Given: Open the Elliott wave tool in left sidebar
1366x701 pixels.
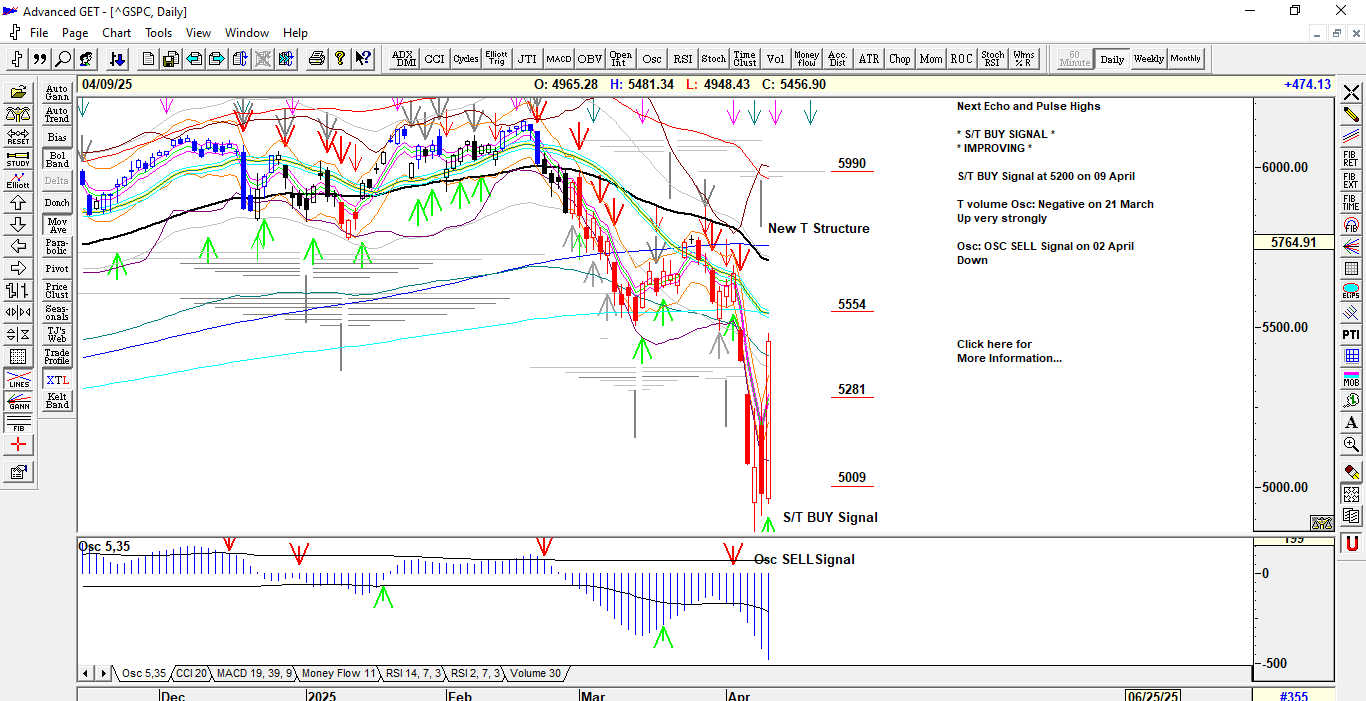Looking at the screenshot, I should tap(18, 180).
